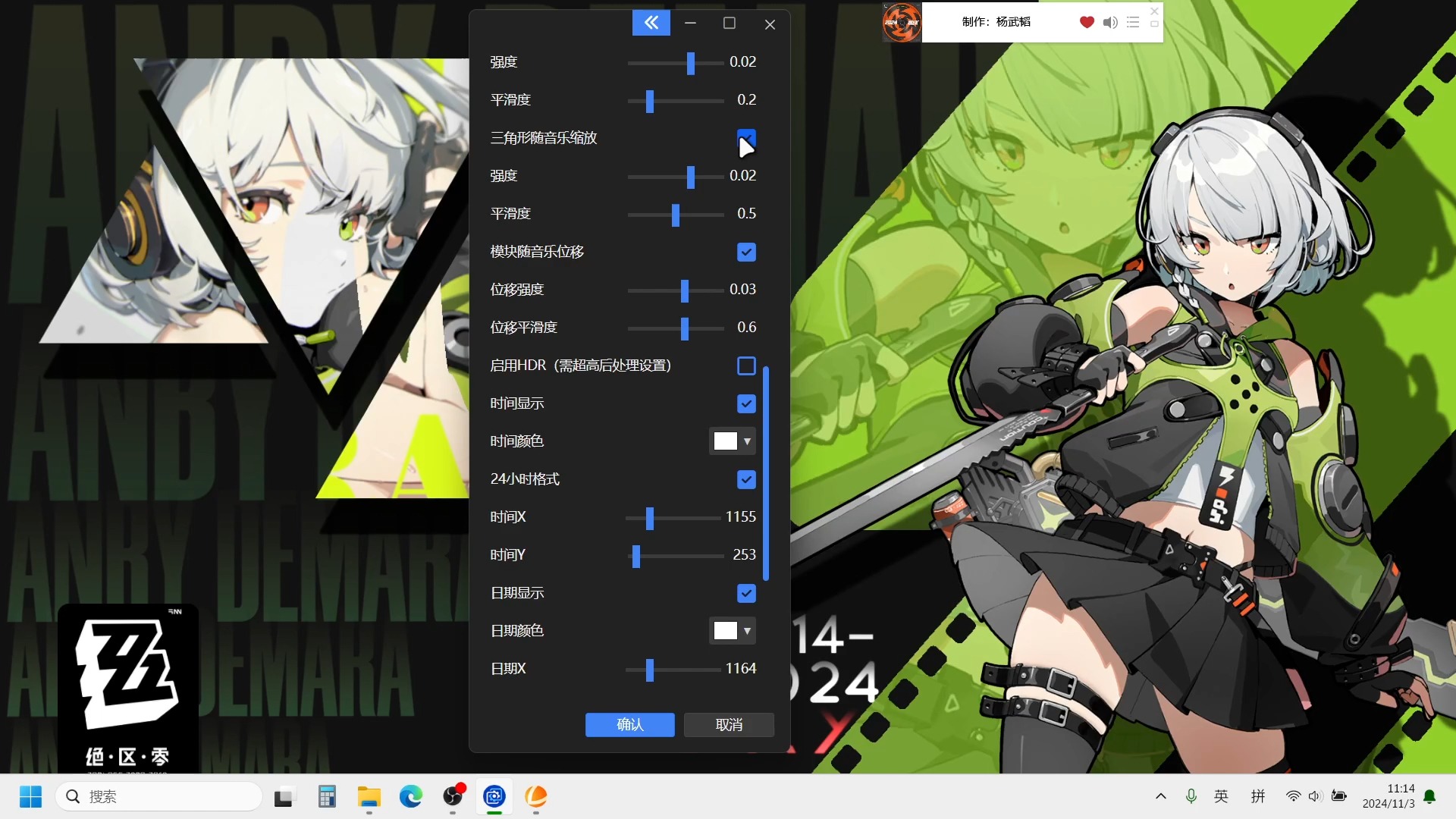Open Task View from the taskbar
The width and height of the screenshot is (1456, 819).
(284, 796)
